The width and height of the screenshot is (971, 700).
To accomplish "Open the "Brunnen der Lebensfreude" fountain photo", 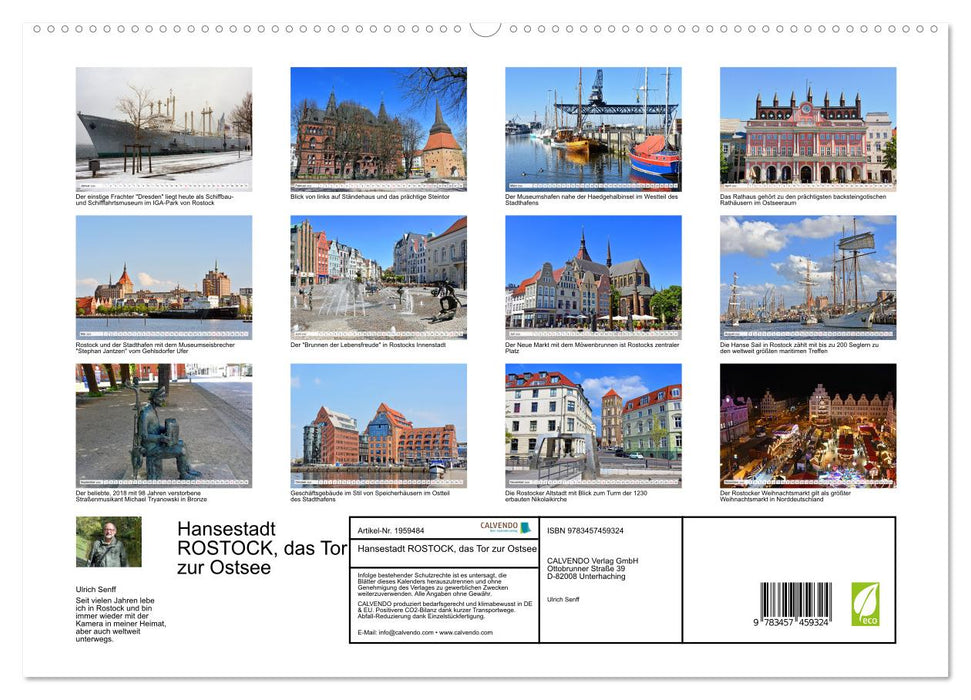I will click(378, 277).
